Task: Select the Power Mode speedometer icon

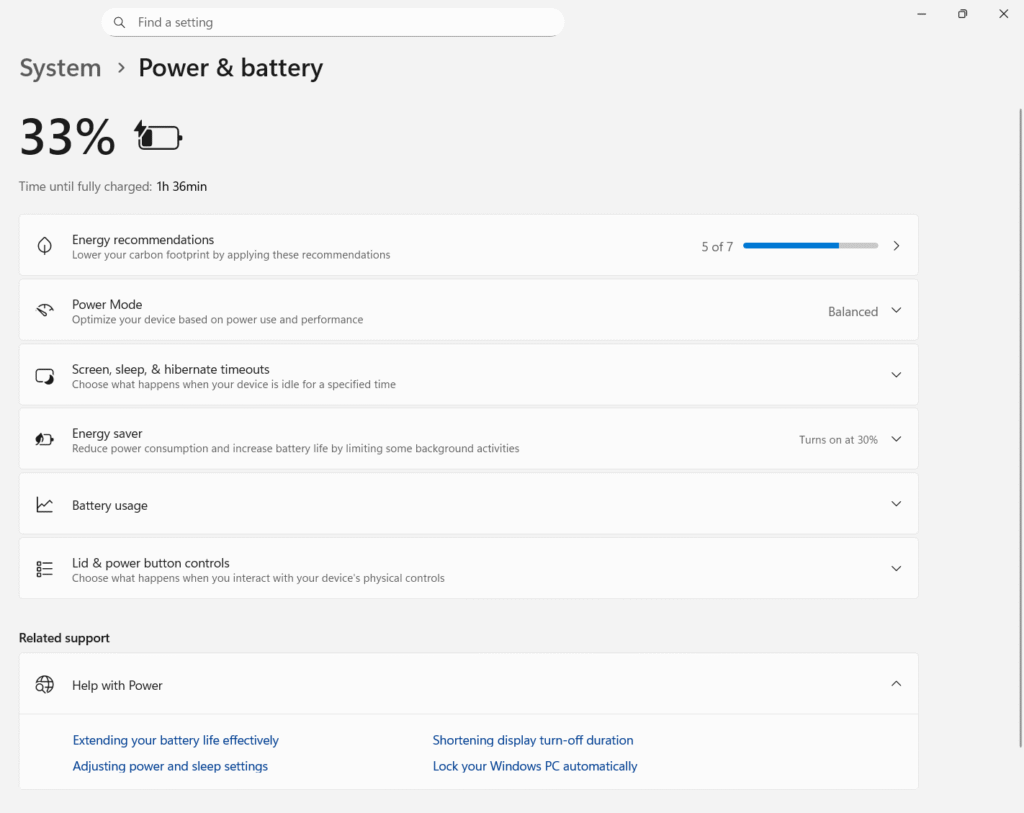Action: click(x=44, y=310)
